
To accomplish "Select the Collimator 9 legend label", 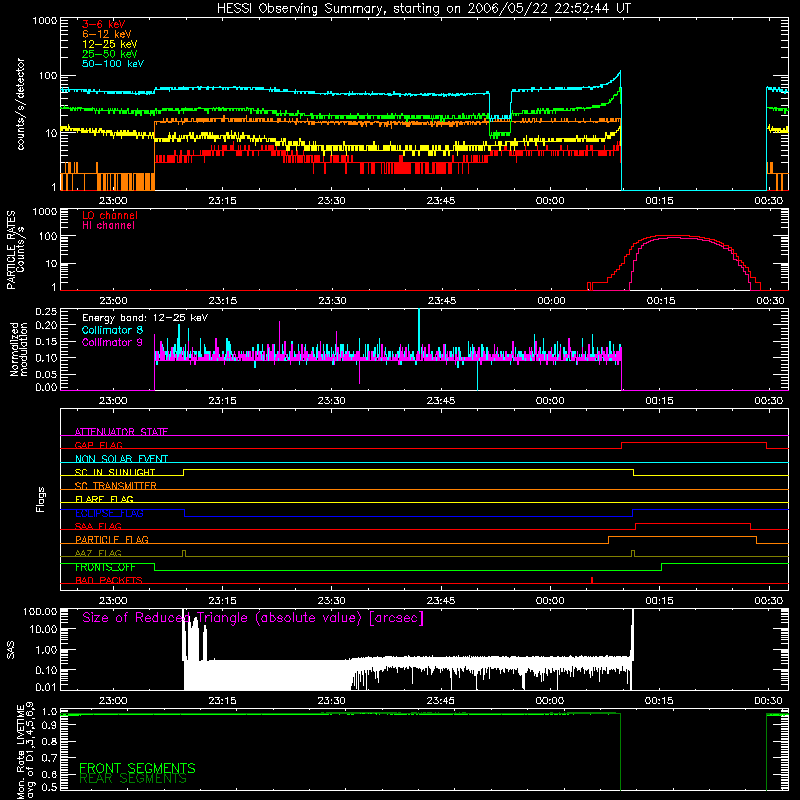I will (x=112, y=342).
